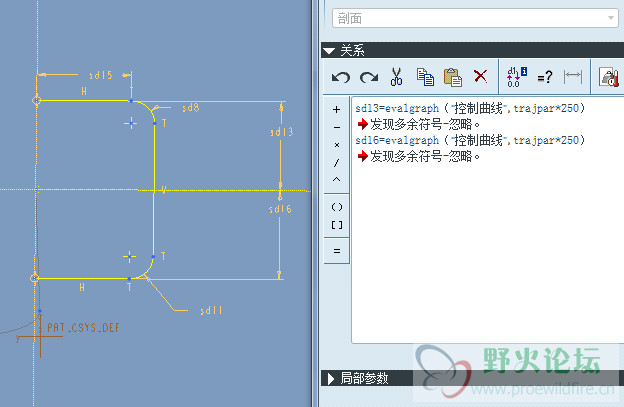Toggle dimension names and values icon
The height and width of the screenshot is (407, 624).
point(517,77)
